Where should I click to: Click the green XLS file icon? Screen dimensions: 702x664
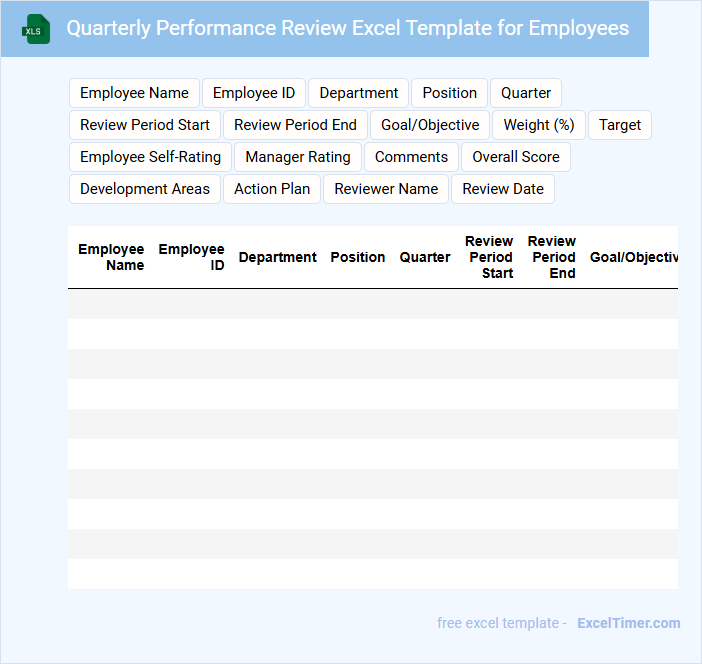(x=35, y=29)
